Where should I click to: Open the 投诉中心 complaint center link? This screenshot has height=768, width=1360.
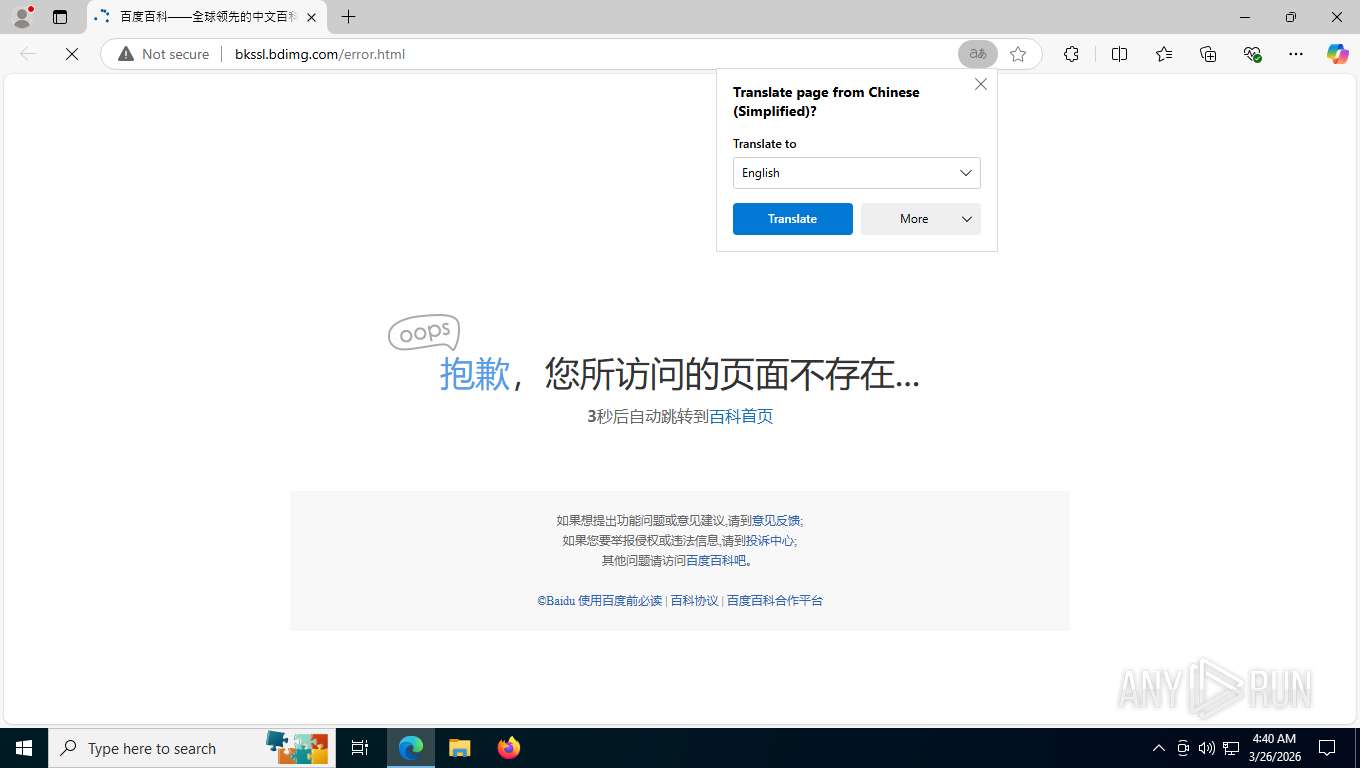[x=770, y=540]
